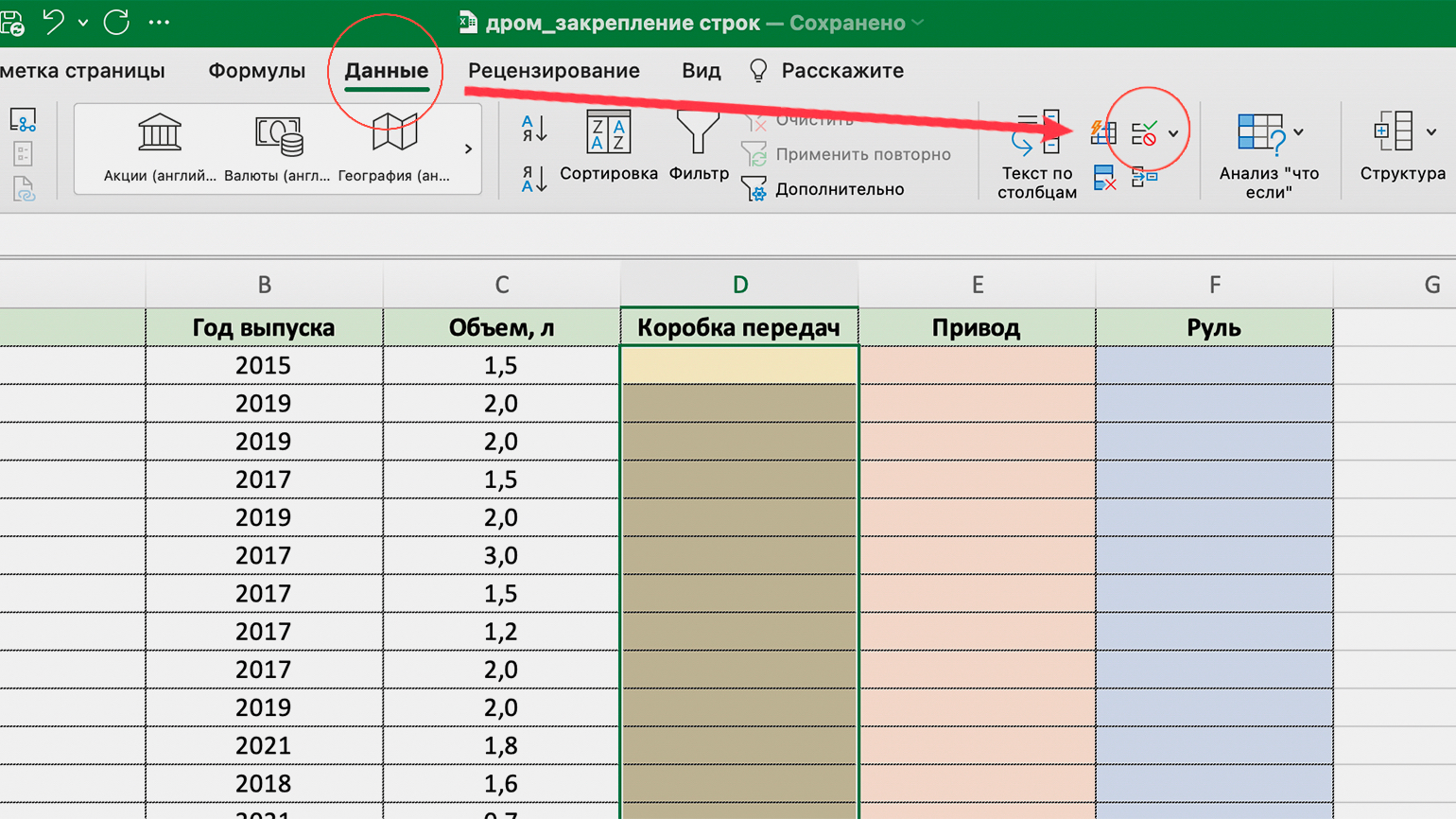This screenshot has height=819, width=1456.
Task: Choose the Geography (География) data type
Action: click(x=394, y=135)
